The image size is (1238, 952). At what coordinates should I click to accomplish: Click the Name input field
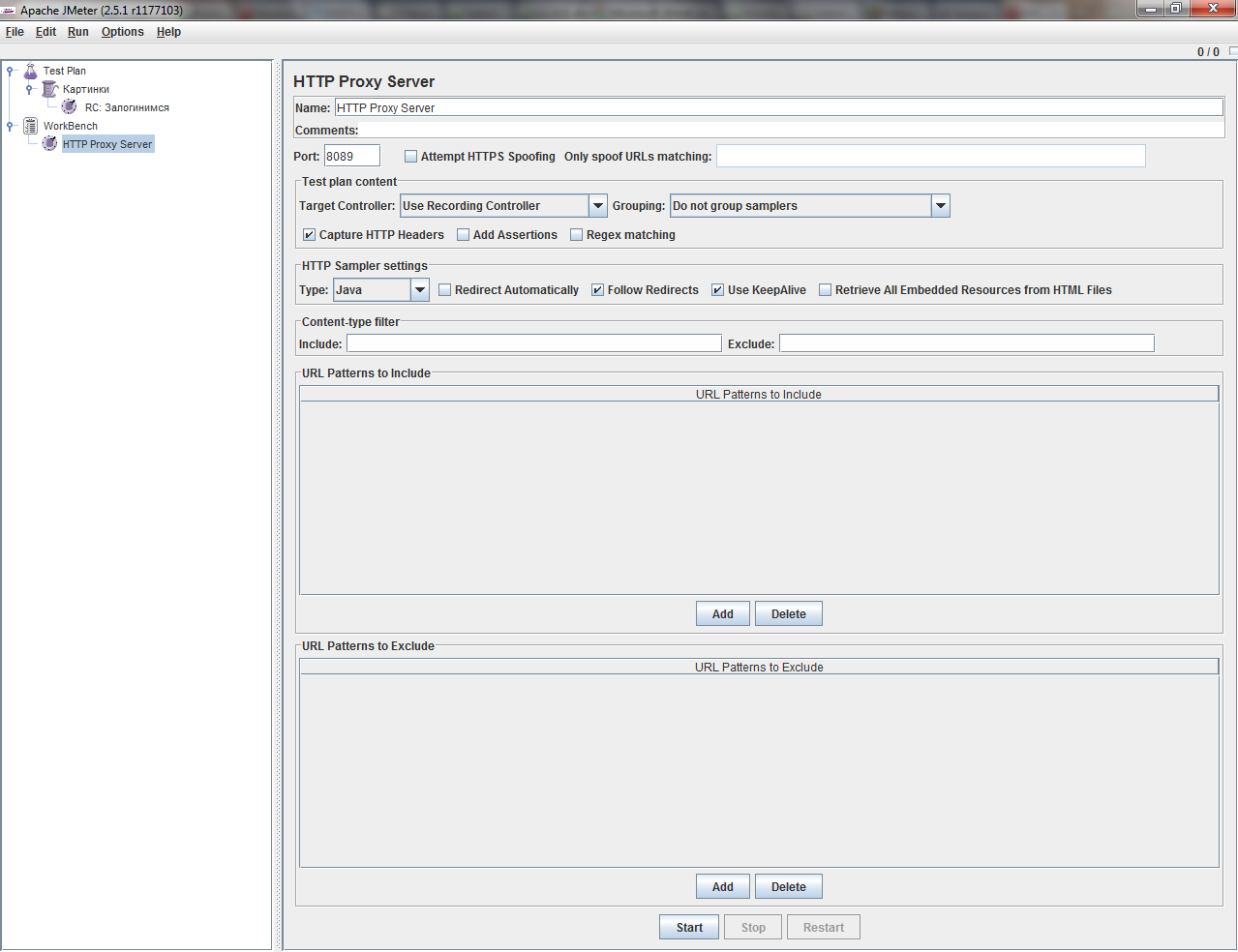tap(779, 108)
